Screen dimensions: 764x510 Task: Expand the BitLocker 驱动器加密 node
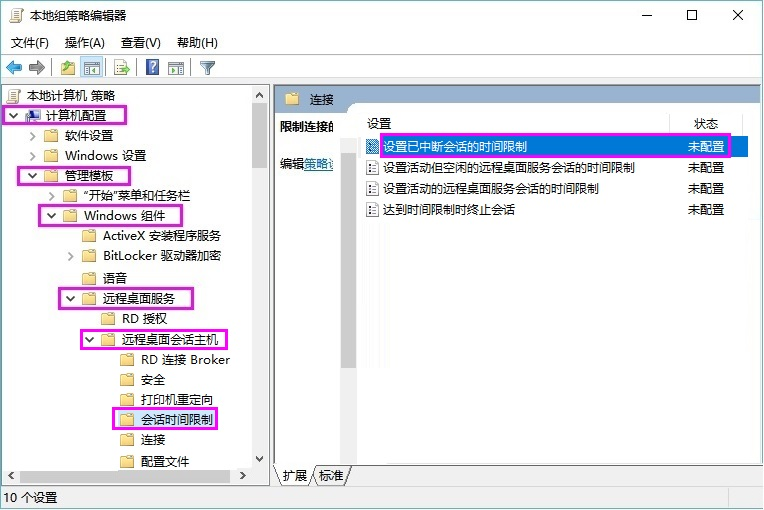click(70, 256)
